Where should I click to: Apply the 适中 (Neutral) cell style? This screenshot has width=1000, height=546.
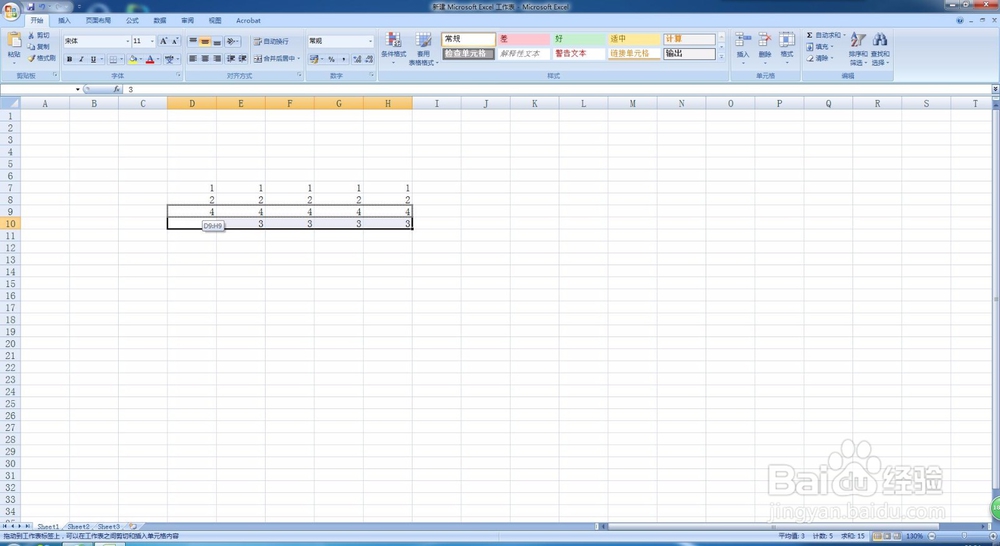[633, 39]
